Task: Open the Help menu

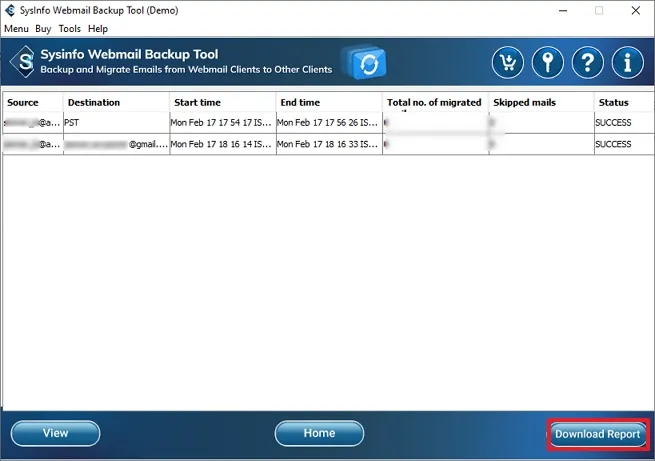Action: (98, 29)
